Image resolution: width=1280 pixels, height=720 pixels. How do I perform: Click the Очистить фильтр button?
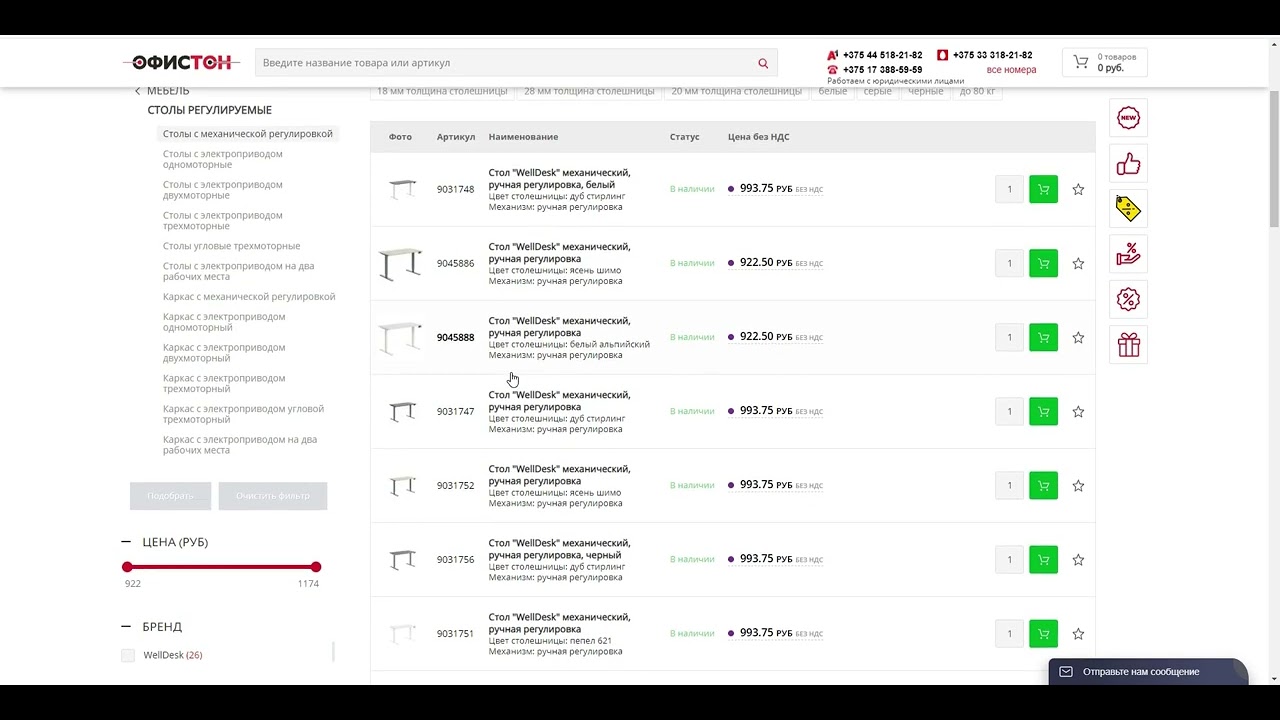coord(272,496)
